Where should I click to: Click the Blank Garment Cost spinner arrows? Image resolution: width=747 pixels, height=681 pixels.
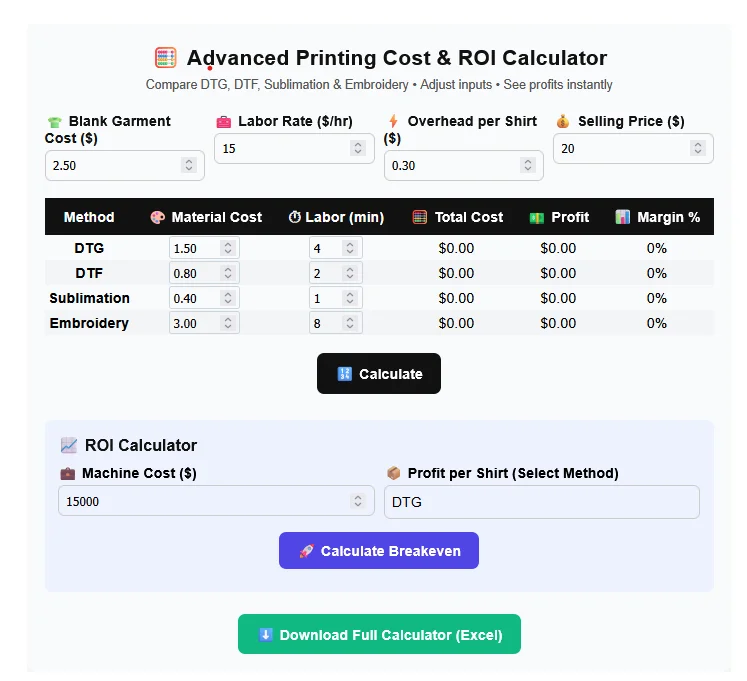pyautogui.click(x=188, y=165)
